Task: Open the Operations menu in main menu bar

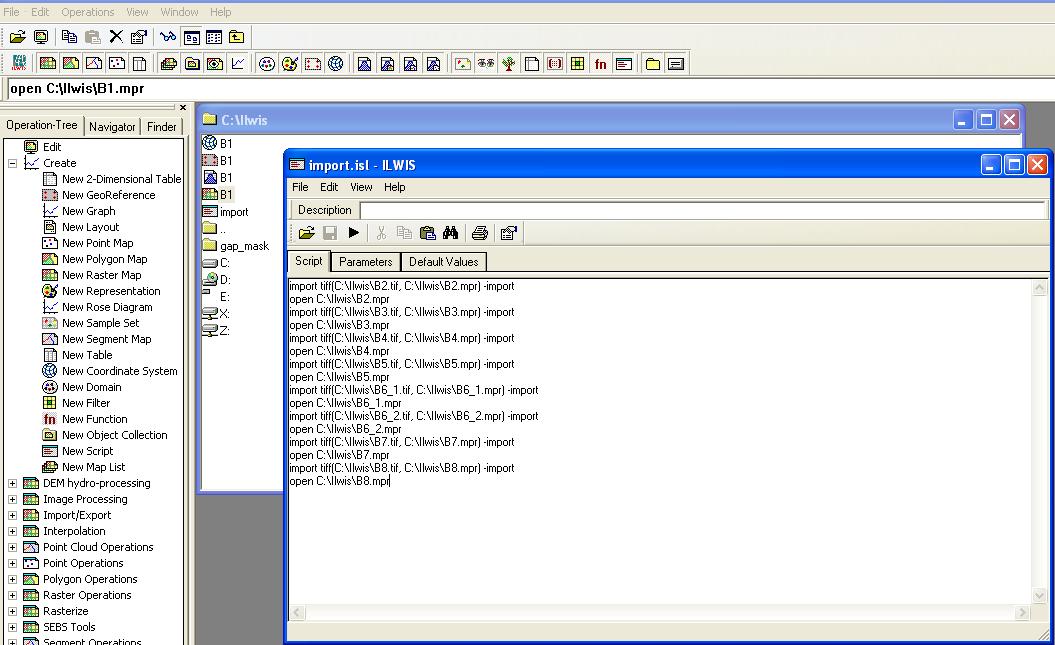Action: point(88,12)
